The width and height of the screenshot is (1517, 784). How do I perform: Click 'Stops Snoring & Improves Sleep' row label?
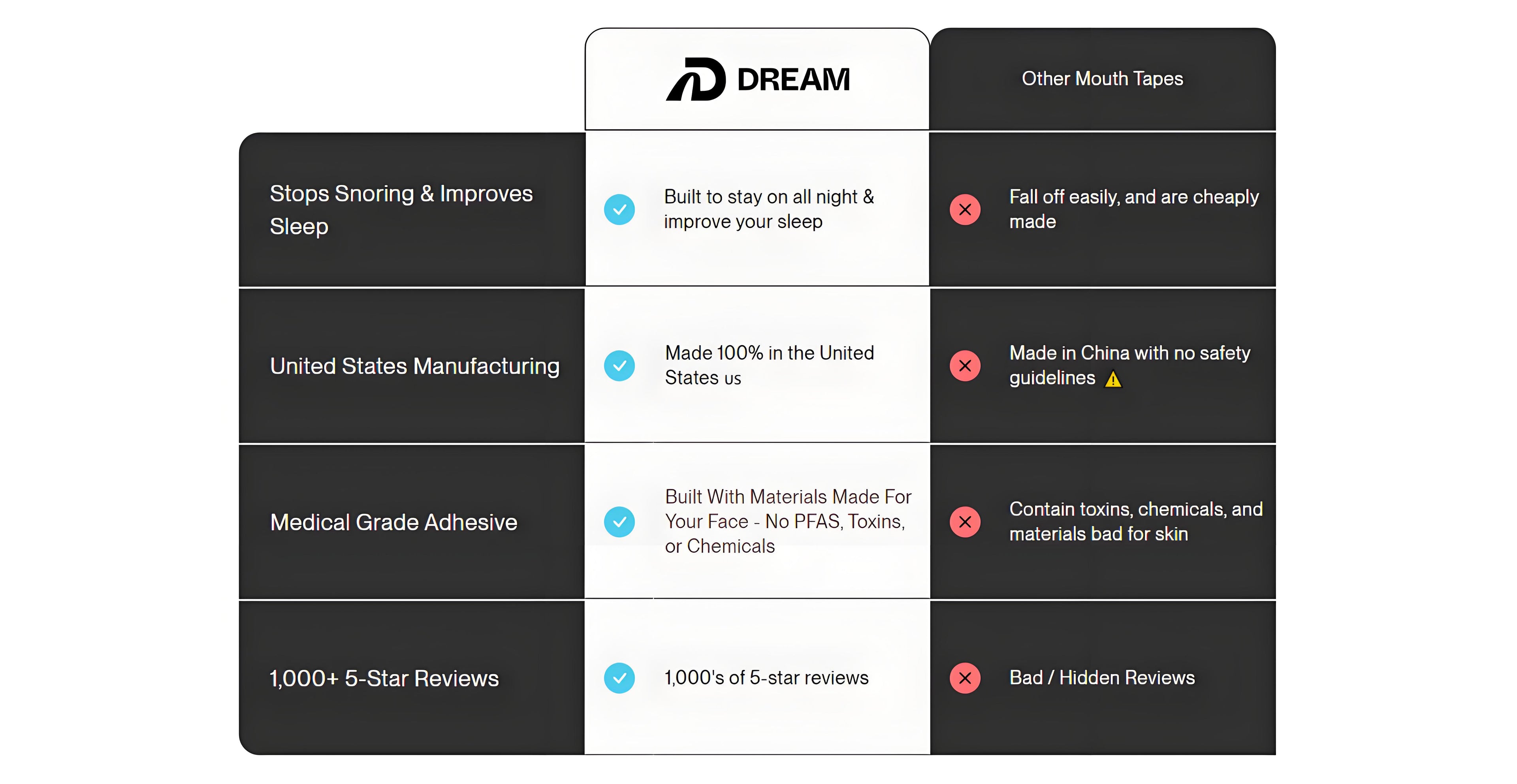pos(401,210)
